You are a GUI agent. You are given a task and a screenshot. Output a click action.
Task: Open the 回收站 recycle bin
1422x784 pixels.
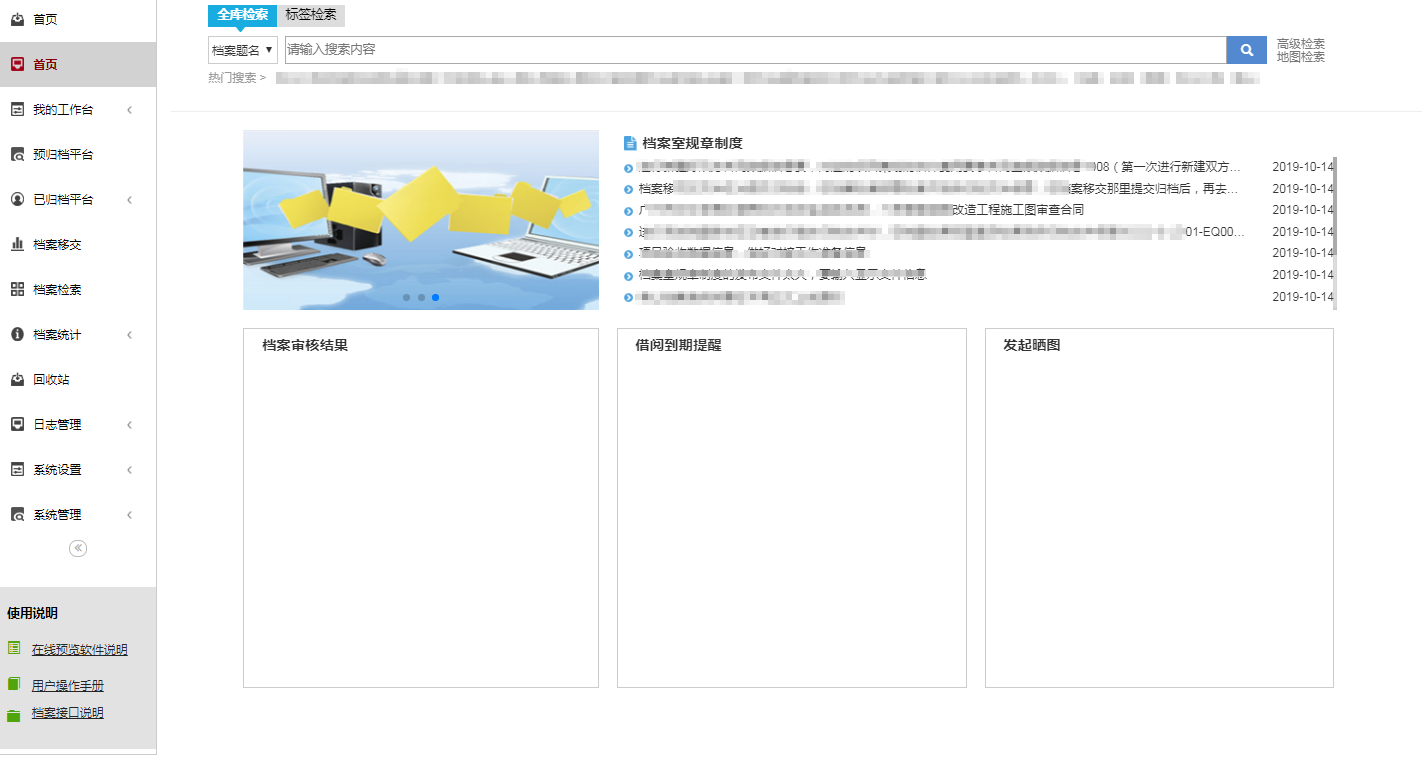(51, 380)
